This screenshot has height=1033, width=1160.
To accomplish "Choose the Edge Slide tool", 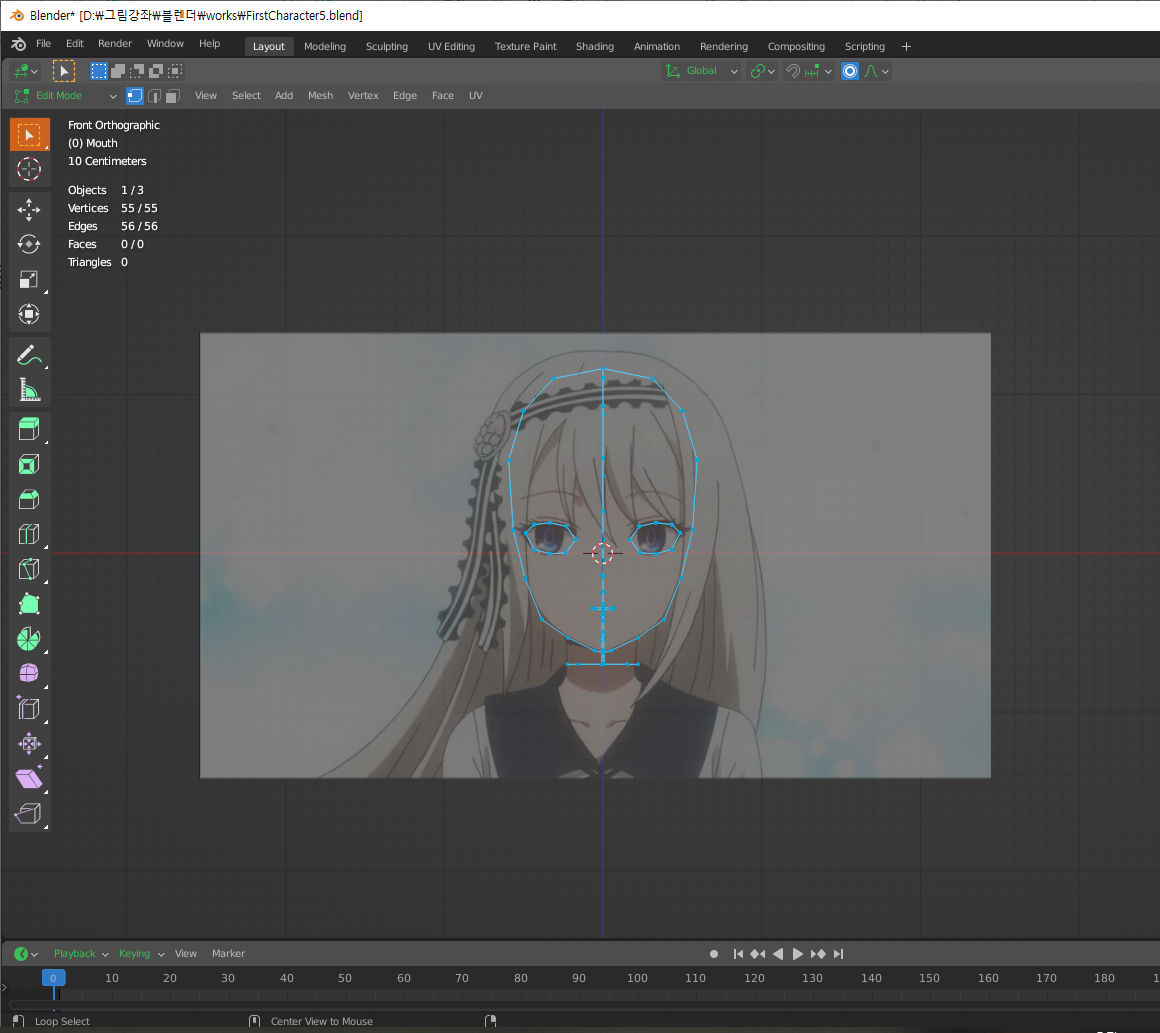I will [x=30, y=708].
